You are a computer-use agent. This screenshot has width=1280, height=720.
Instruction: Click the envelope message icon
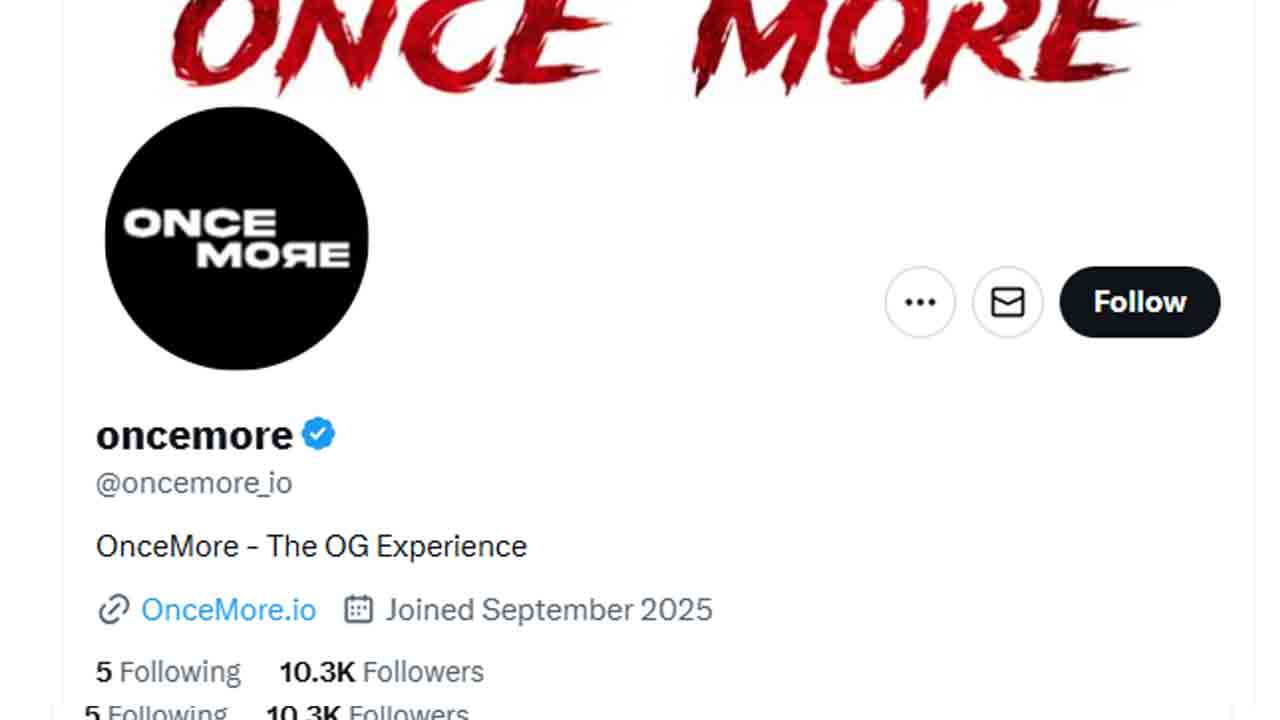coord(1007,302)
